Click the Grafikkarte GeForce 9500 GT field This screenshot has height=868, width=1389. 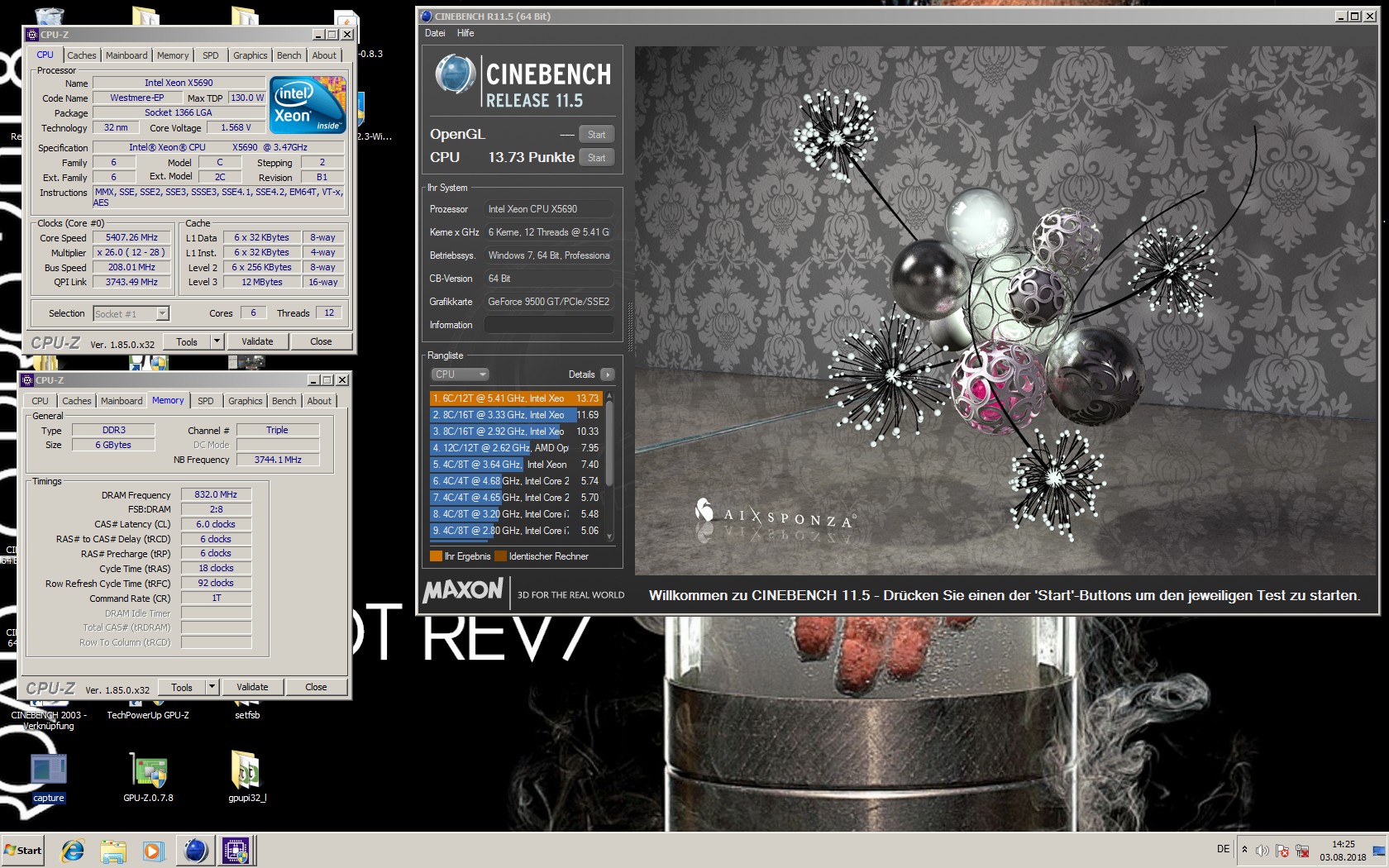coord(549,302)
